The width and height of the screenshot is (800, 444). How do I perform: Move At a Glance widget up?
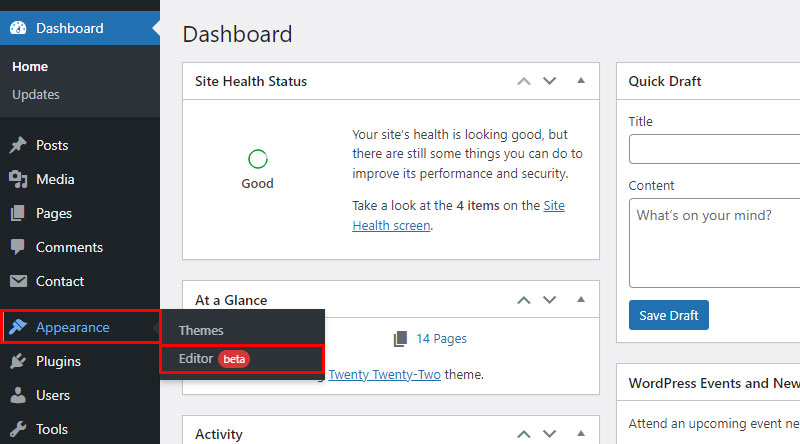523,300
